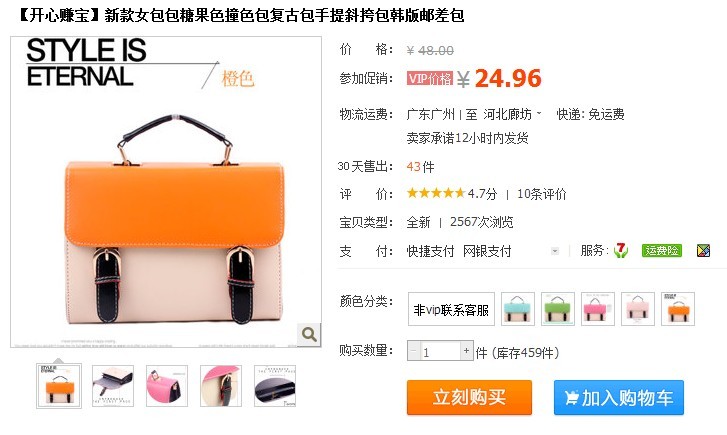Increase quantity with the plus stepper
Screen dimensions: 727x435
coord(466,351)
